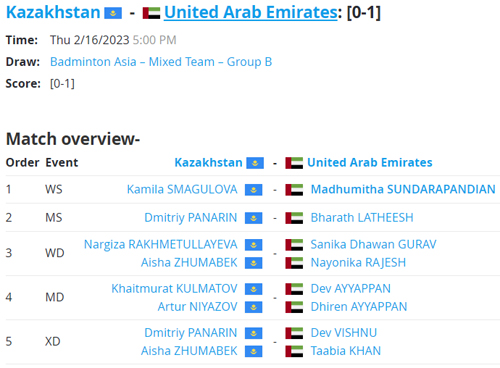Image resolution: width=500 pixels, height=368 pixels.
Task: Open Aisha ZHUMABEK link in XD row
Action: click(x=189, y=351)
